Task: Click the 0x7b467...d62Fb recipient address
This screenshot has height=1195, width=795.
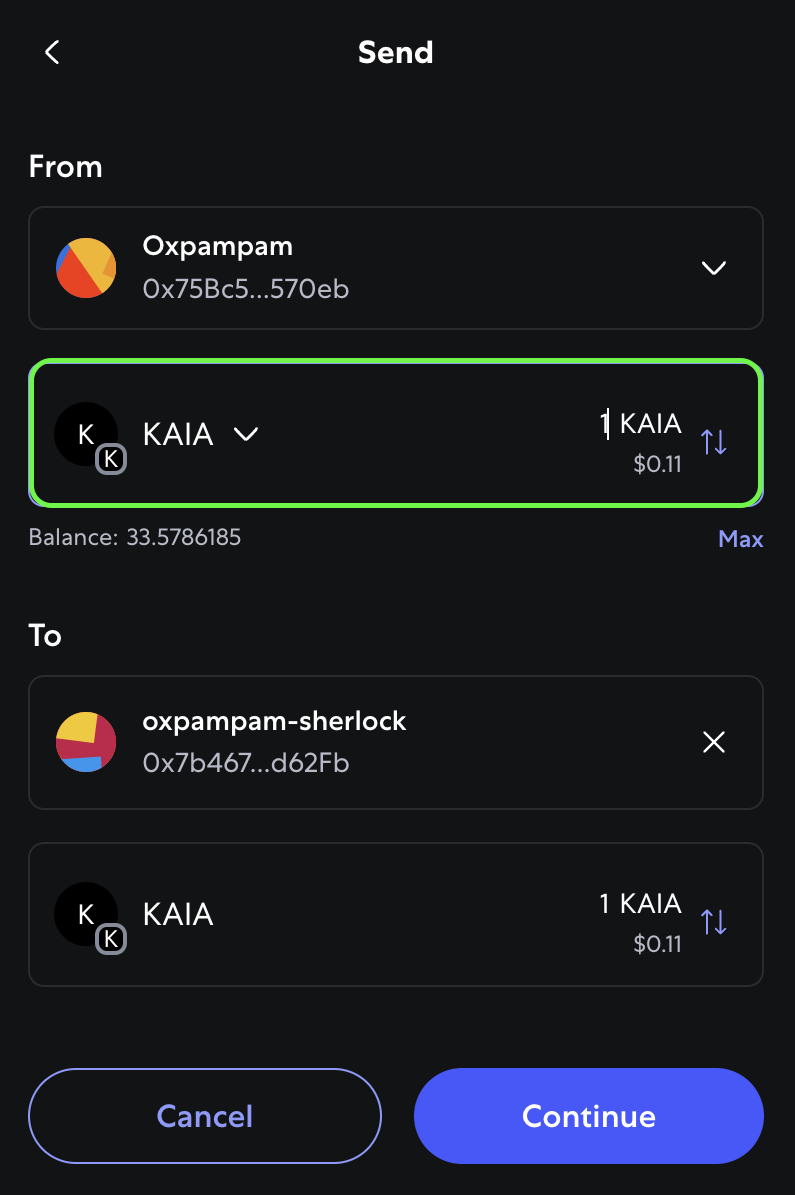Action: click(245, 763)
